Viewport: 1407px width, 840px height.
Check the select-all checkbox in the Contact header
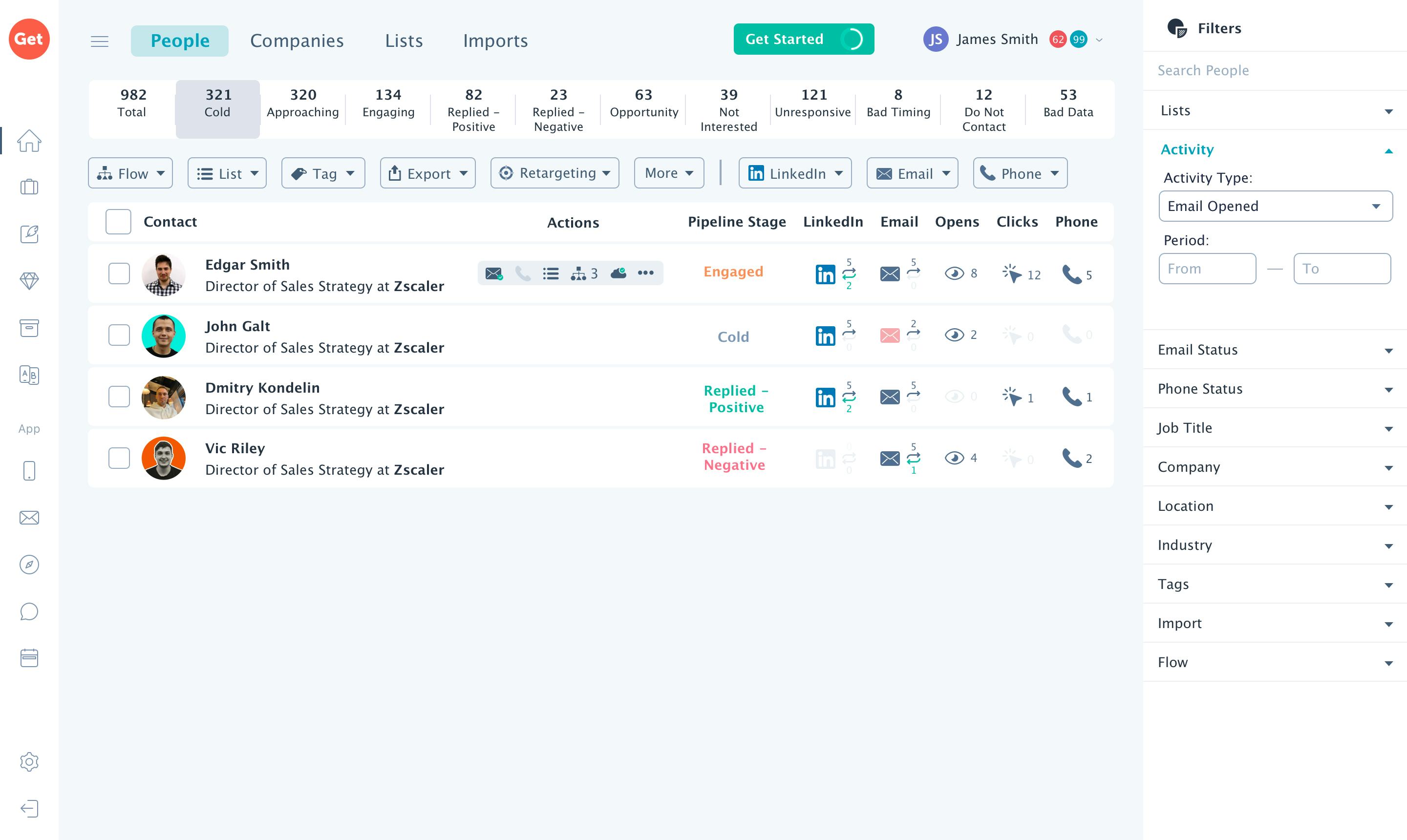[118, 221]
